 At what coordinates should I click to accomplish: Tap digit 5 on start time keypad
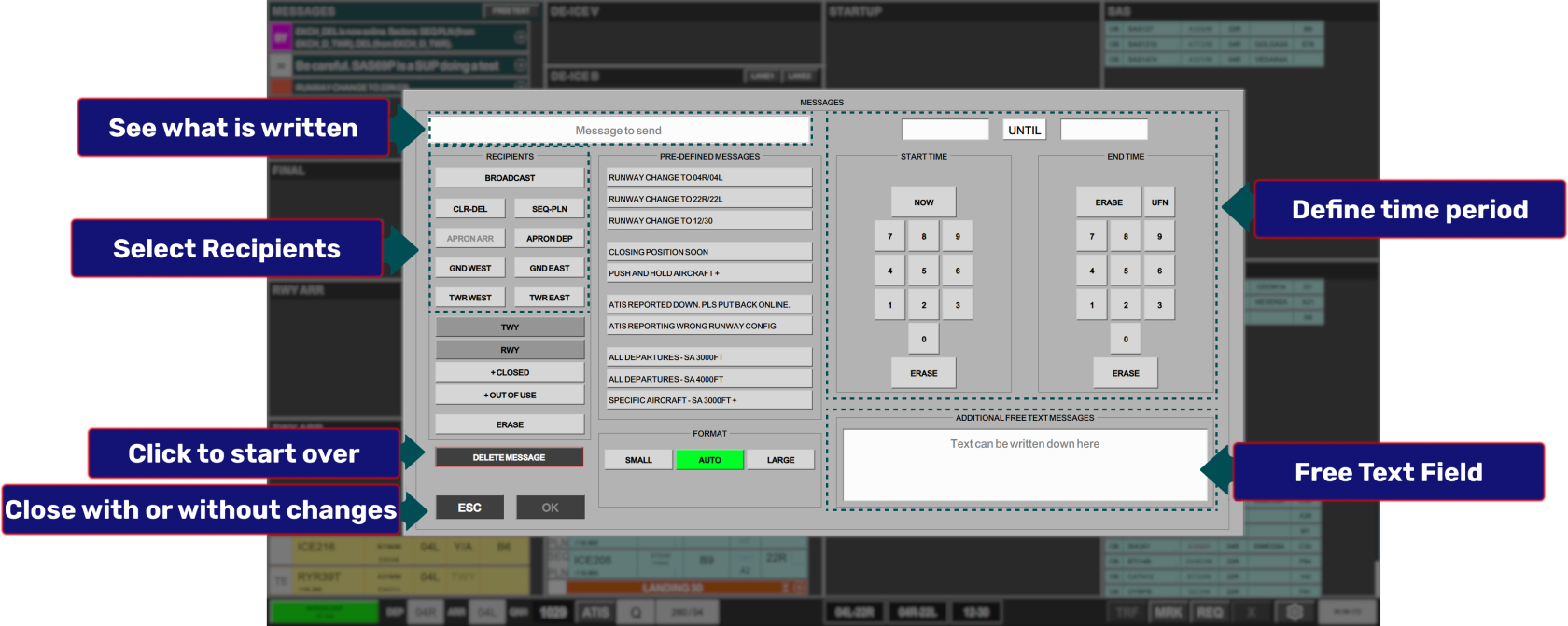924,271
